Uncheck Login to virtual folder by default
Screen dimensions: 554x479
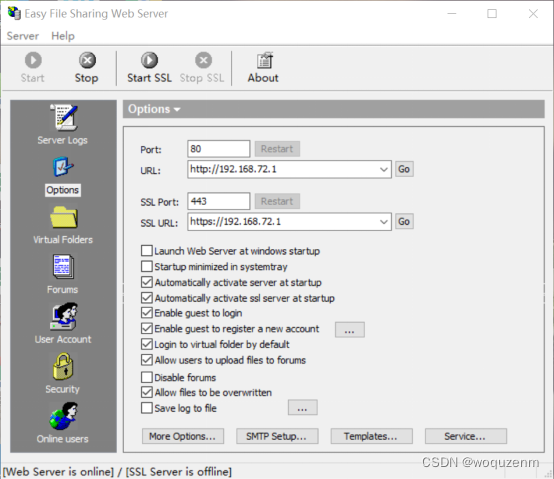tap(147, 344)
